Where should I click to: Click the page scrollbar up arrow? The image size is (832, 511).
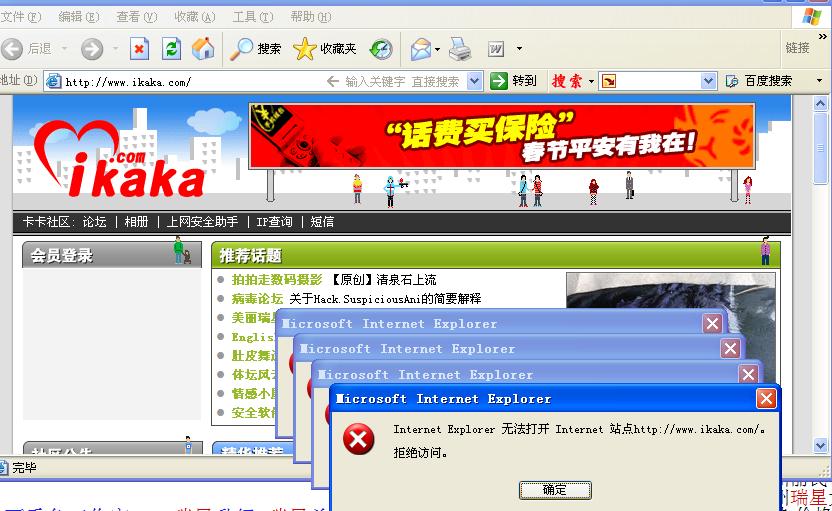(820, 103)
